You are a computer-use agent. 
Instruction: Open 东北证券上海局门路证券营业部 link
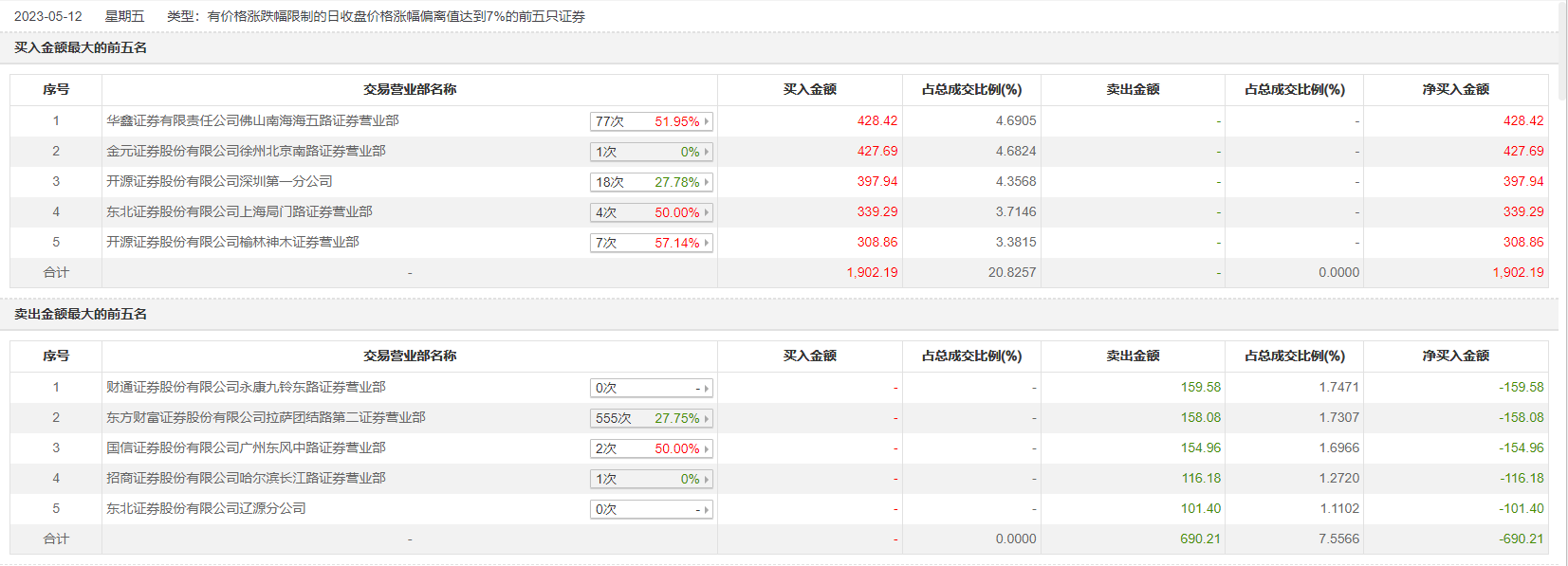(239, 211)
